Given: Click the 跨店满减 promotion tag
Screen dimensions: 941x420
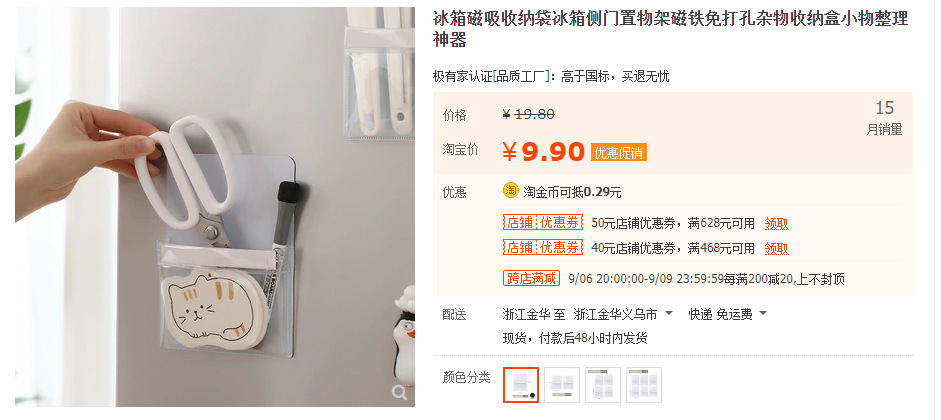Looking at the screenshot, I should 531,278.
